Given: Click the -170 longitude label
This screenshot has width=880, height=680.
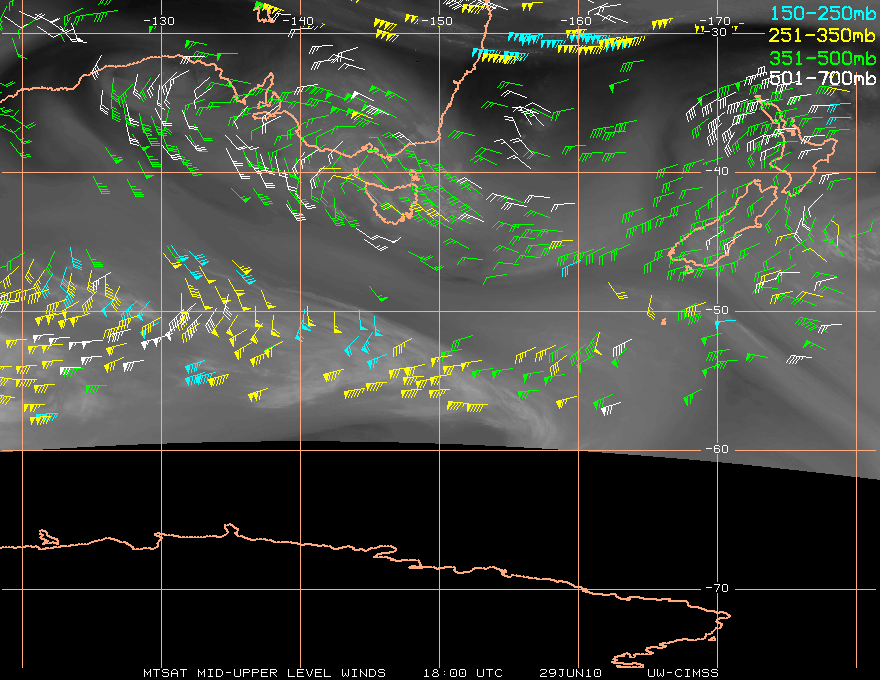Looking at the screenshot, I should 715,21.
